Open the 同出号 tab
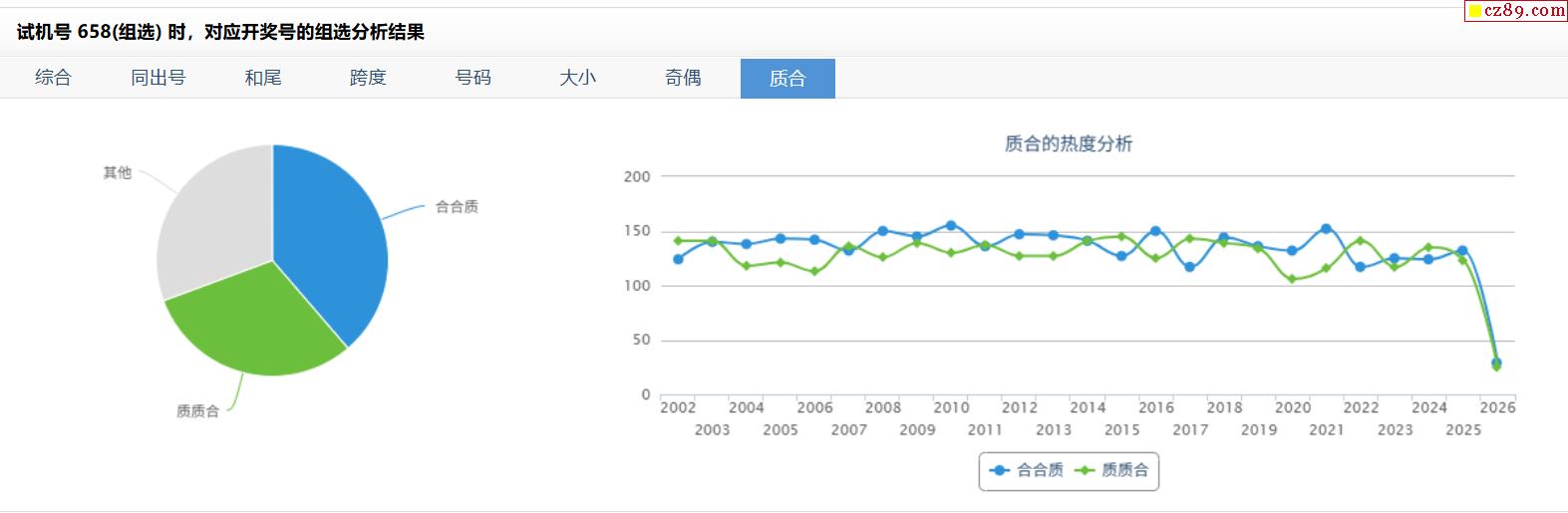The image size is (1568, 513). [x=157, y=78]
